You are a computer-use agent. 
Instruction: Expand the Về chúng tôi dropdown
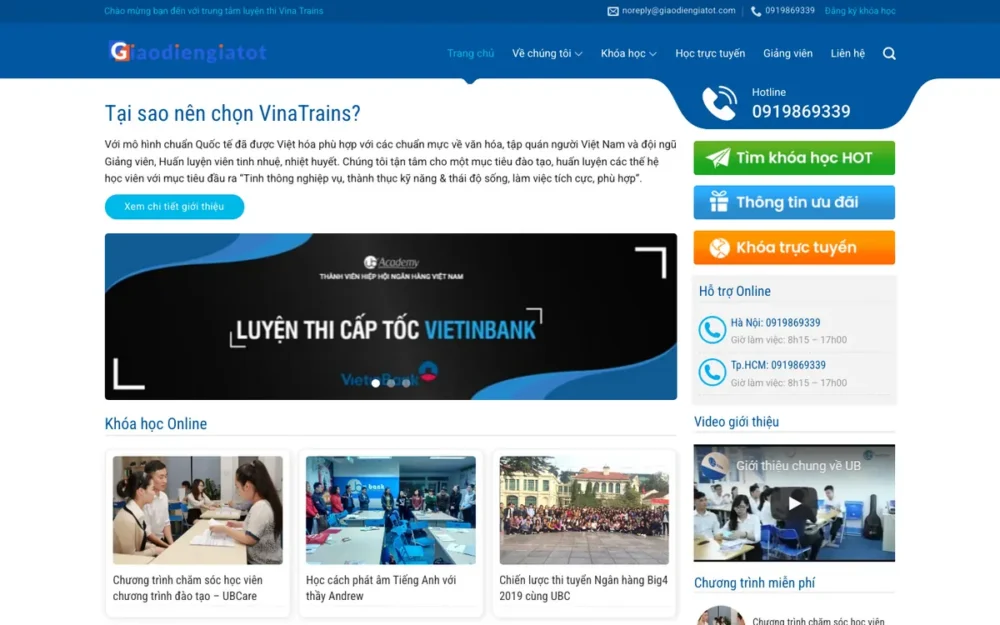(547, 54)
